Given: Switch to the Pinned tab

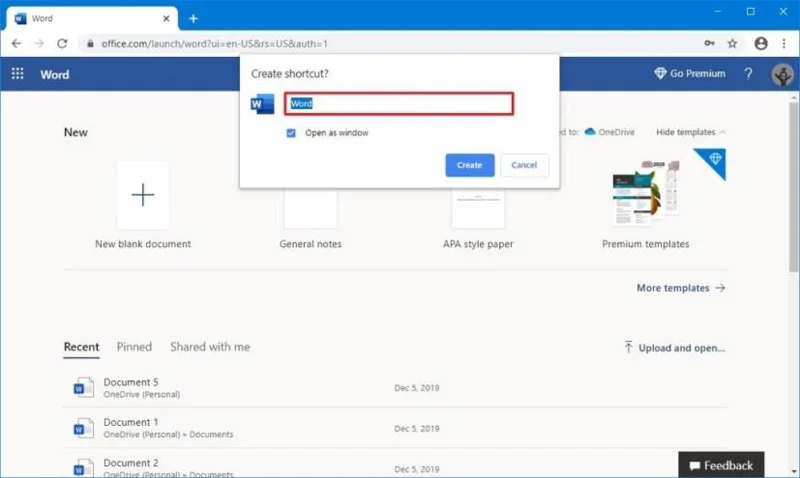Looking at the screenshot, I should click(134, 347).
